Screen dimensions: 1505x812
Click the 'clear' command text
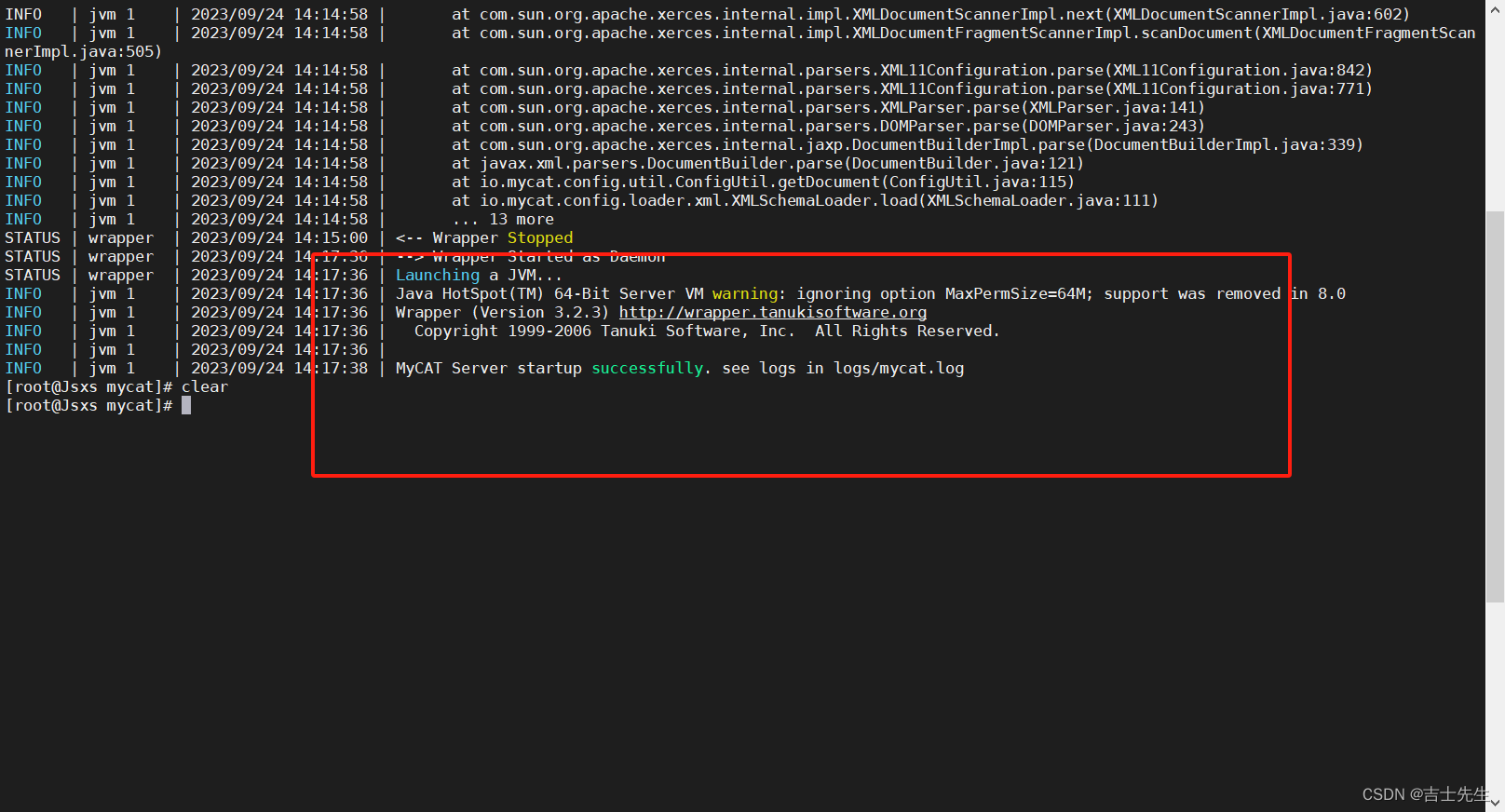click(205, 387)
